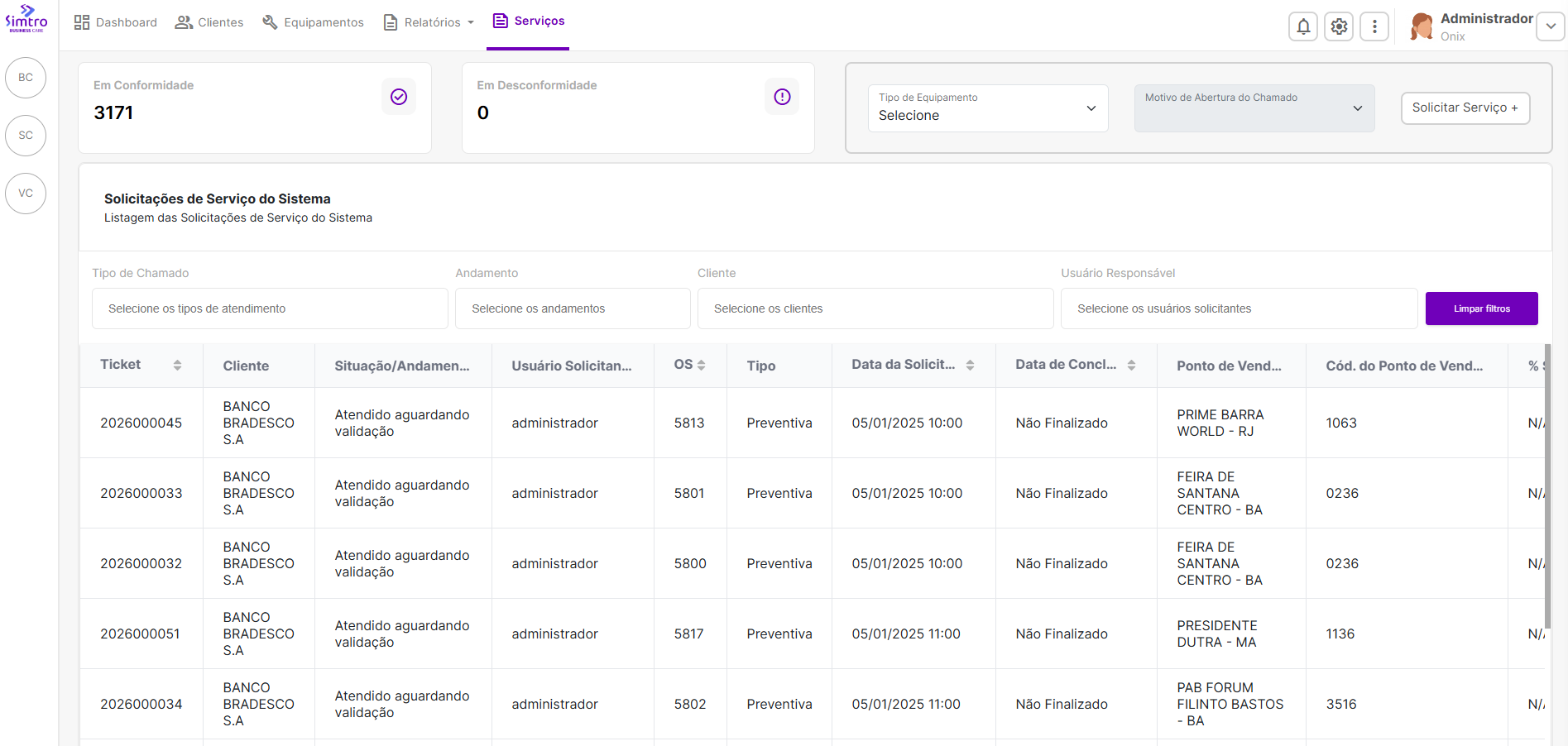
Task: Click the Limpar filtros button
Action: coord(1481,308)
